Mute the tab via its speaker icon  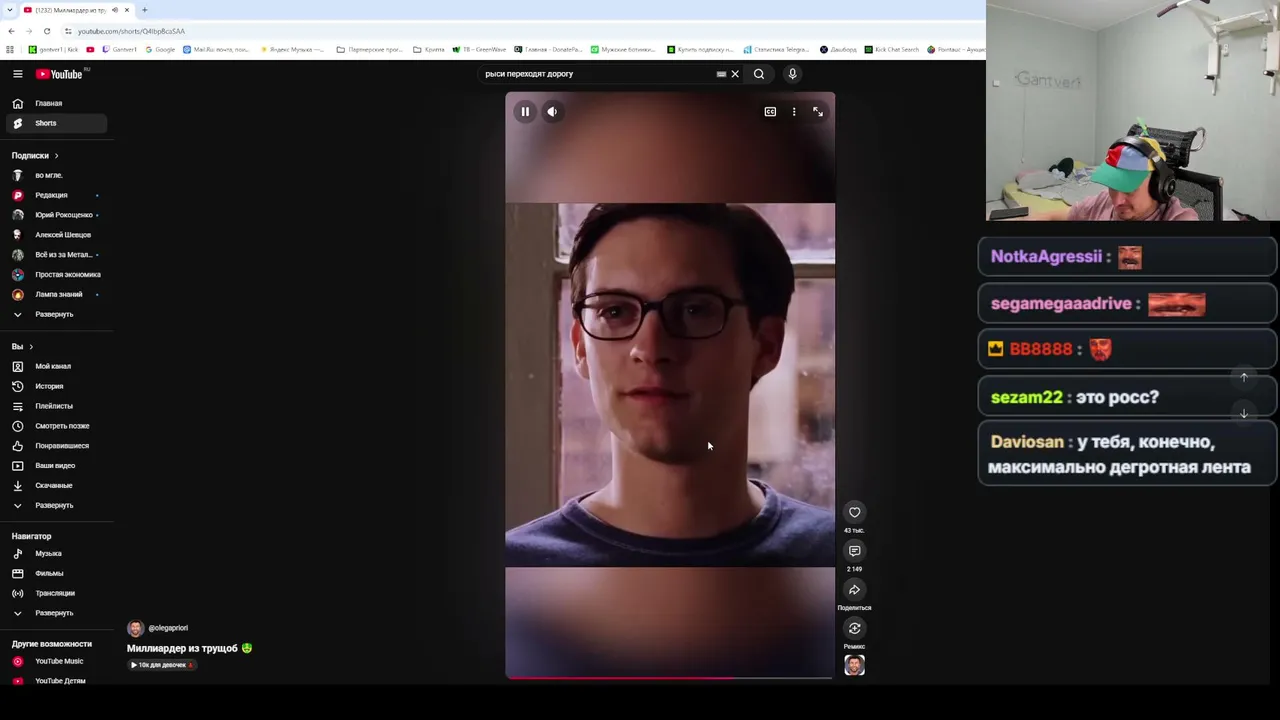(115, 10)
